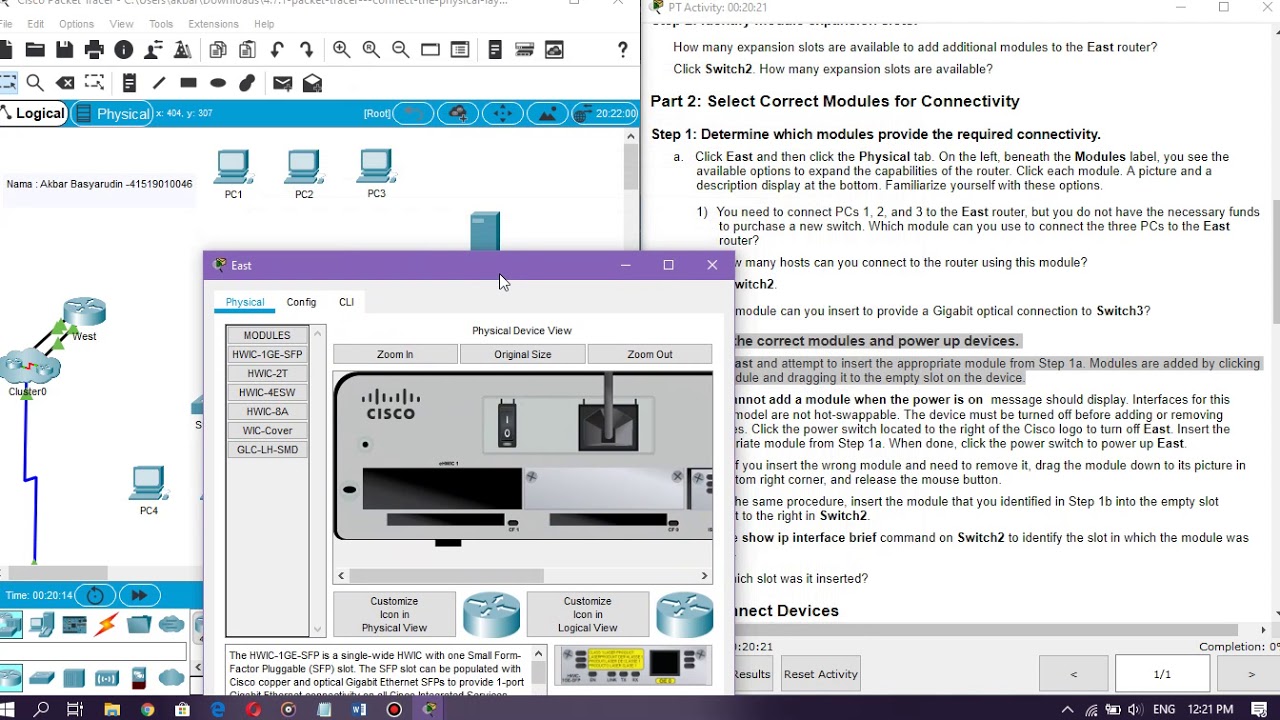Screen dimensions: 1280x720
Task: Click Customize Icon in Physical View
Action: (x=394, y=614)
